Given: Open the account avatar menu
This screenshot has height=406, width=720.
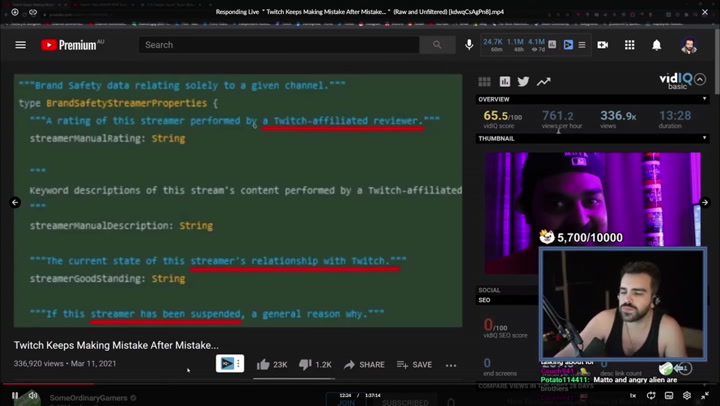Looking at the screenshot, I should click(688, 45).
